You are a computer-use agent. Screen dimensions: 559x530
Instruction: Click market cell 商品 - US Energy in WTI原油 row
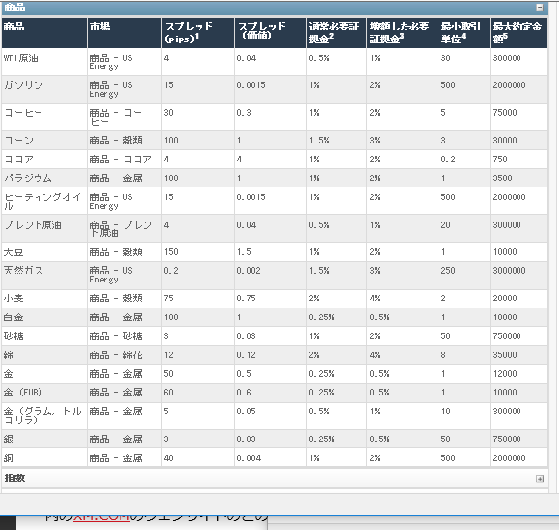click(x=124, y=62)
